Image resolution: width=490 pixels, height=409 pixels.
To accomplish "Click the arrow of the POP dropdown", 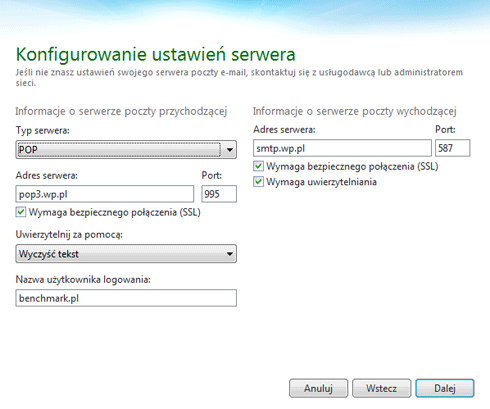I will [x=229, y=150].
